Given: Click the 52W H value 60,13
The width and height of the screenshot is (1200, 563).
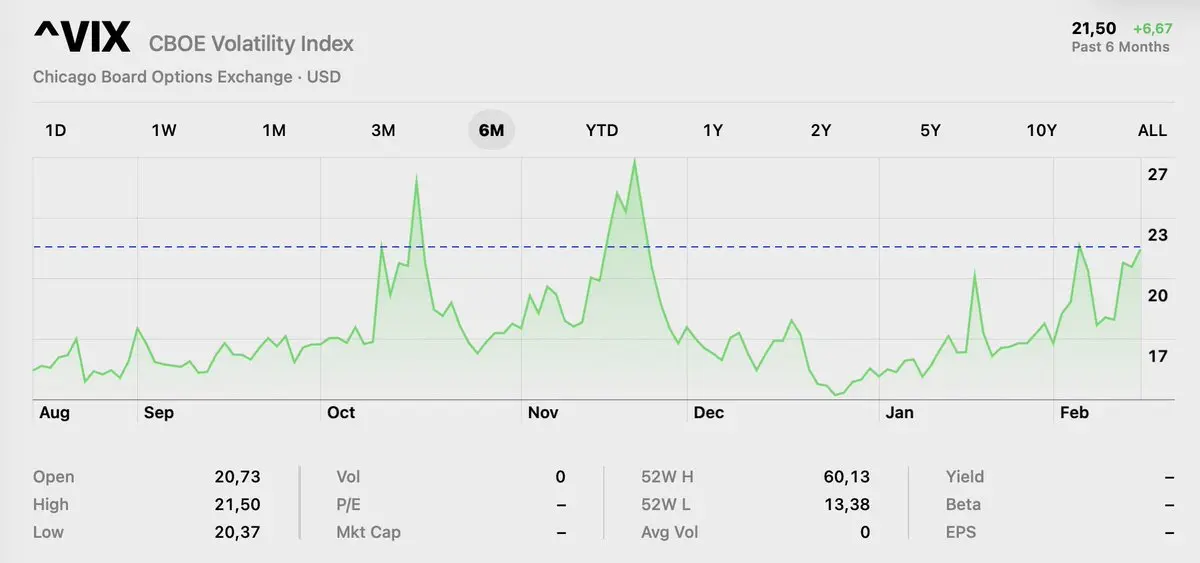Looking at the screenshot, I should coord(846,477).
